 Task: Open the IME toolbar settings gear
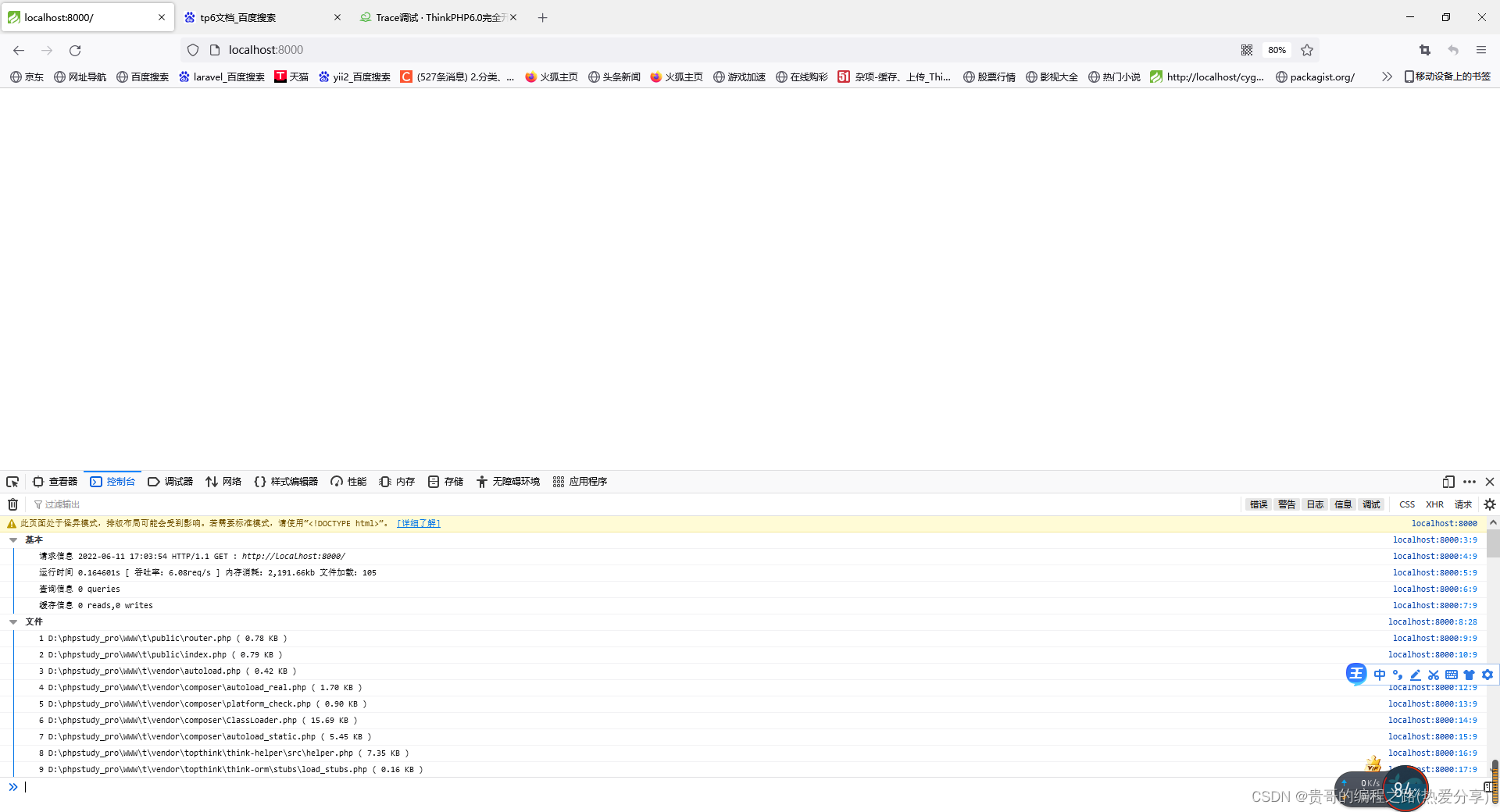(1487, 675)
